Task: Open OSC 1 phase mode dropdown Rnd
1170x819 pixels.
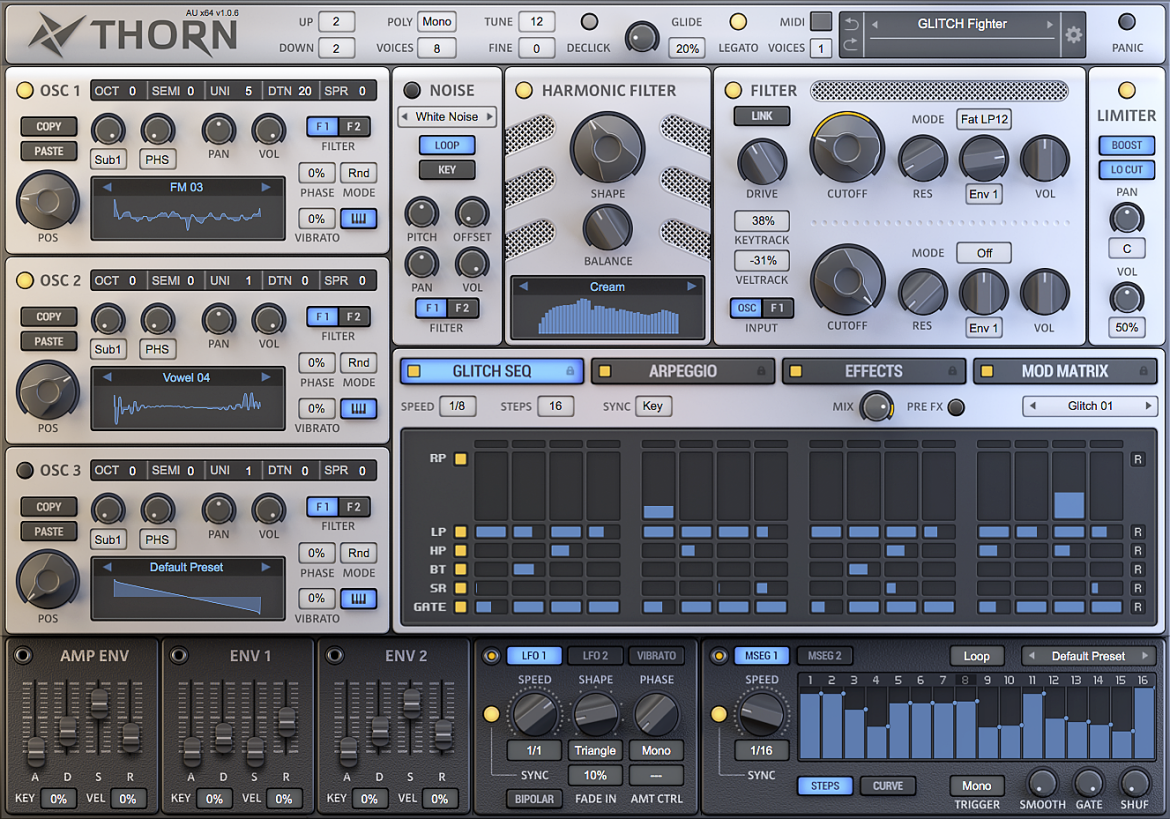Action: 359,173
